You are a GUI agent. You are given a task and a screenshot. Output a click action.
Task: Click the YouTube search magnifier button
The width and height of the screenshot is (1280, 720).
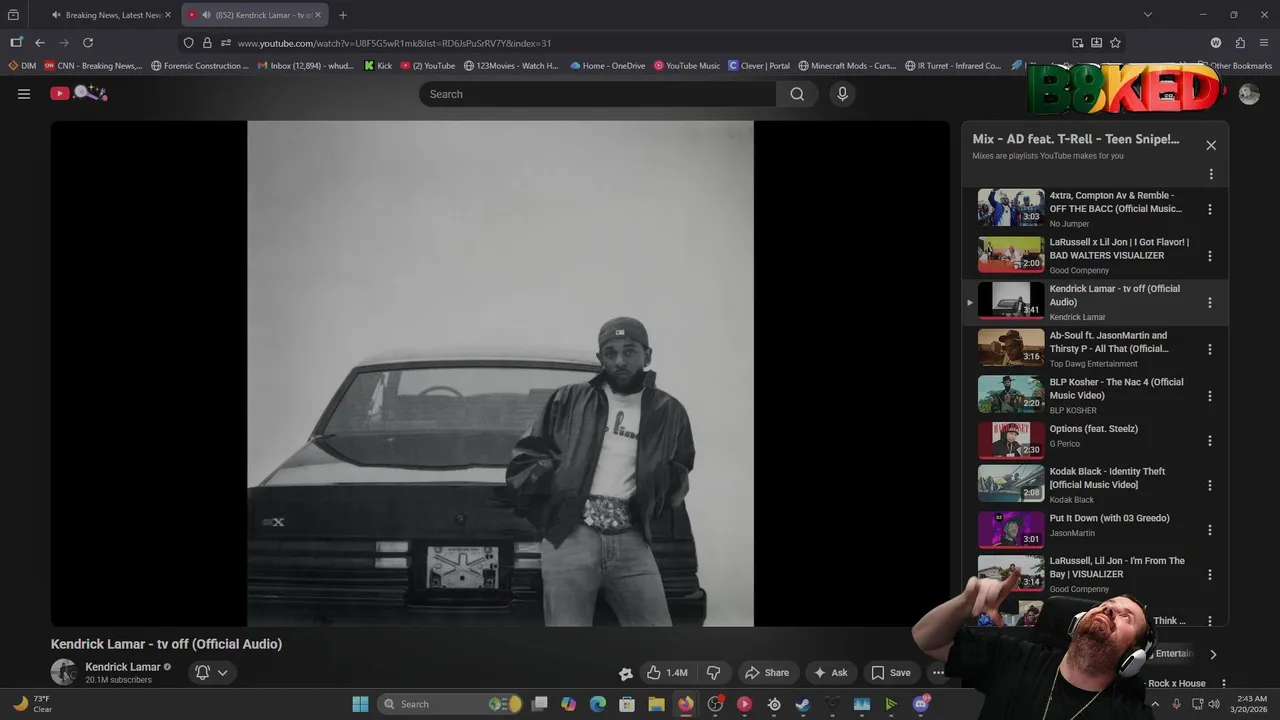point(797,94)
